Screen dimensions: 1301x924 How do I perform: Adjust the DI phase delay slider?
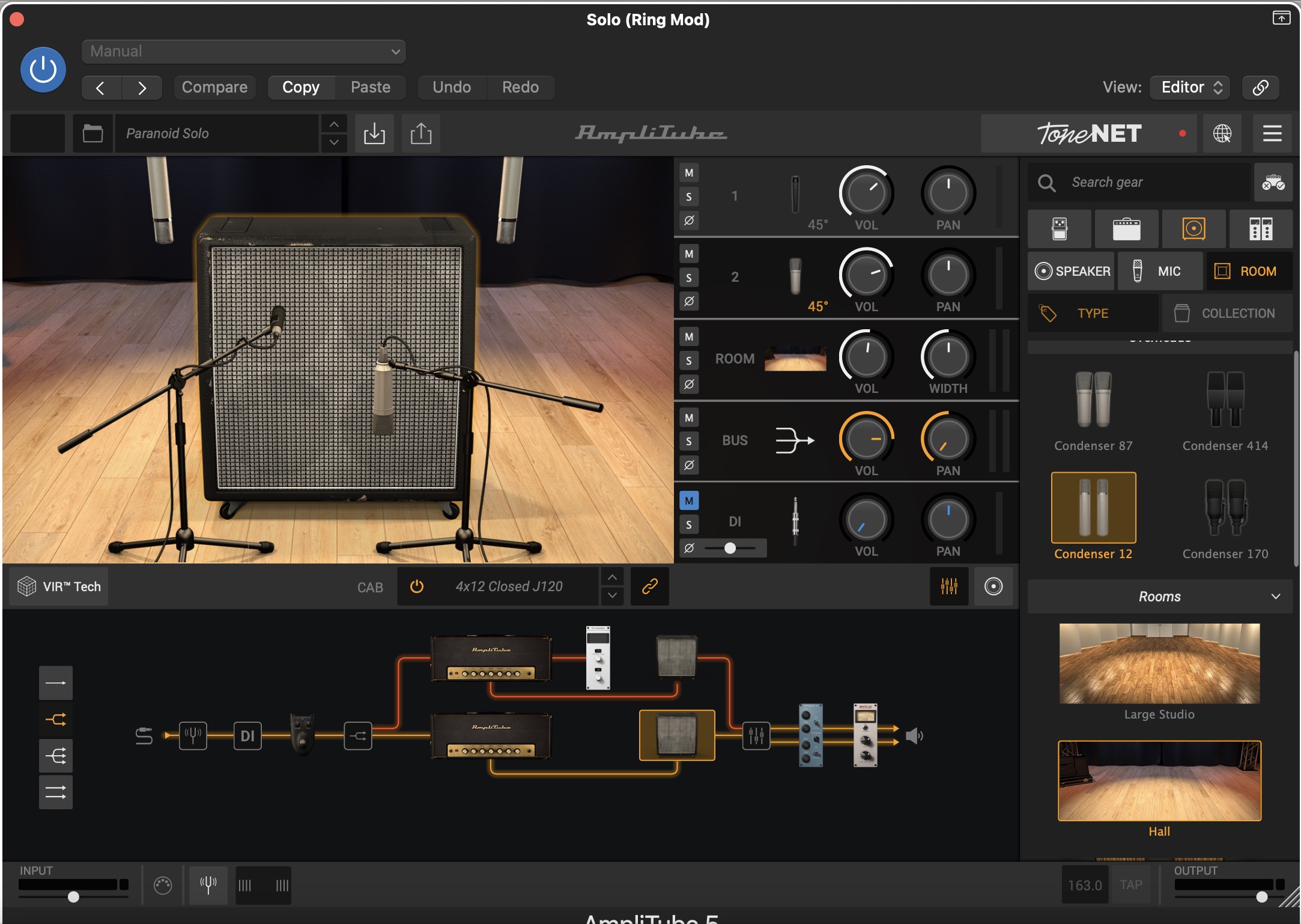click(x=730, y=548)
